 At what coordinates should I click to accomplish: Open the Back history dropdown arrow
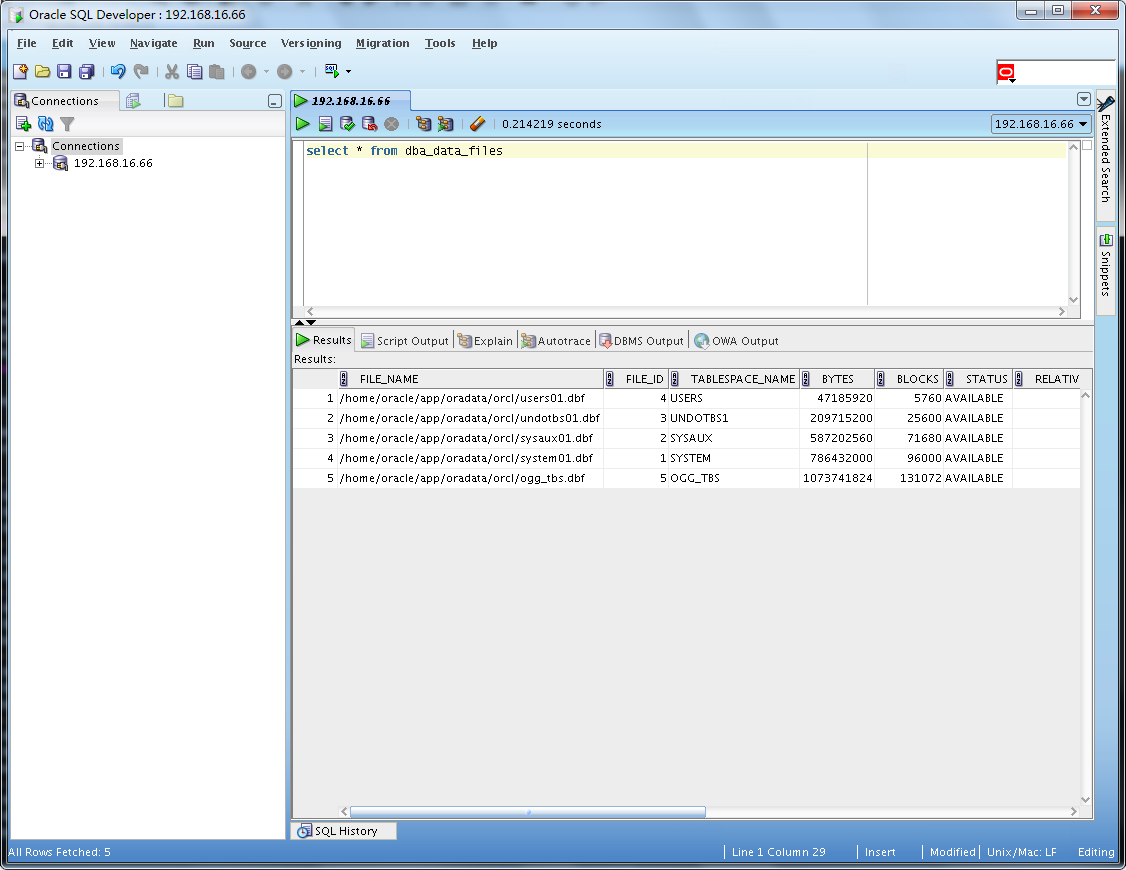[x=266, y=71]
